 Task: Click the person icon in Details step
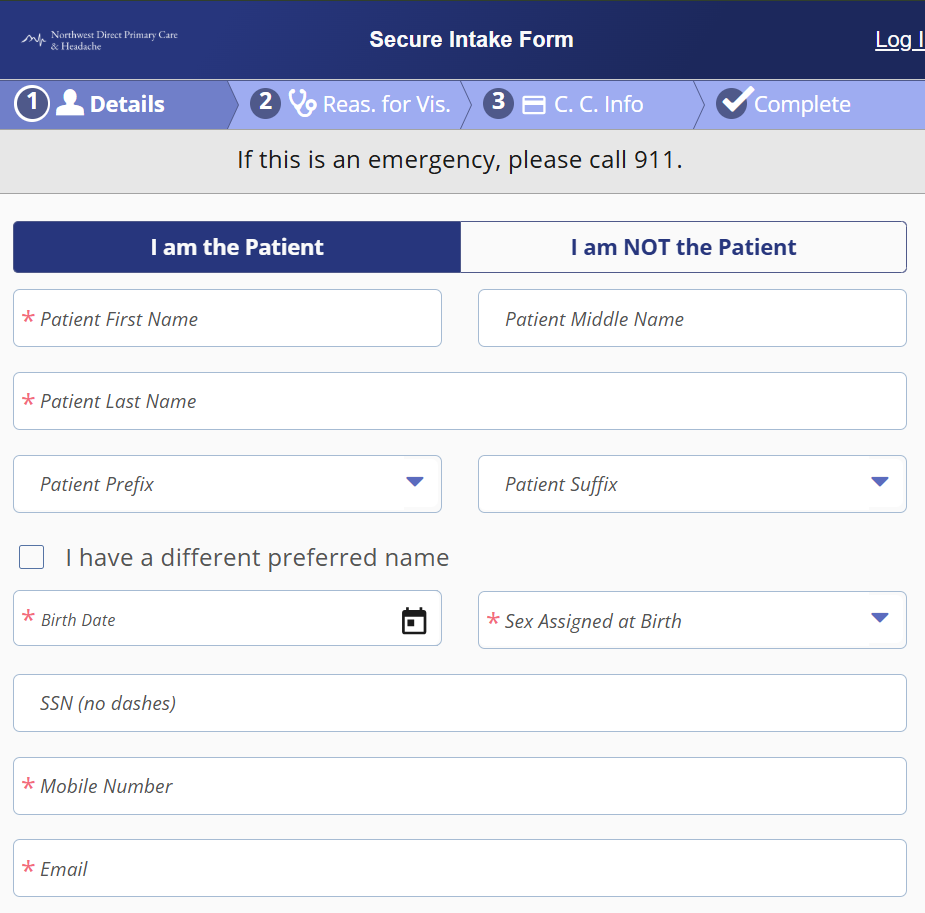(x=68, y=103)
